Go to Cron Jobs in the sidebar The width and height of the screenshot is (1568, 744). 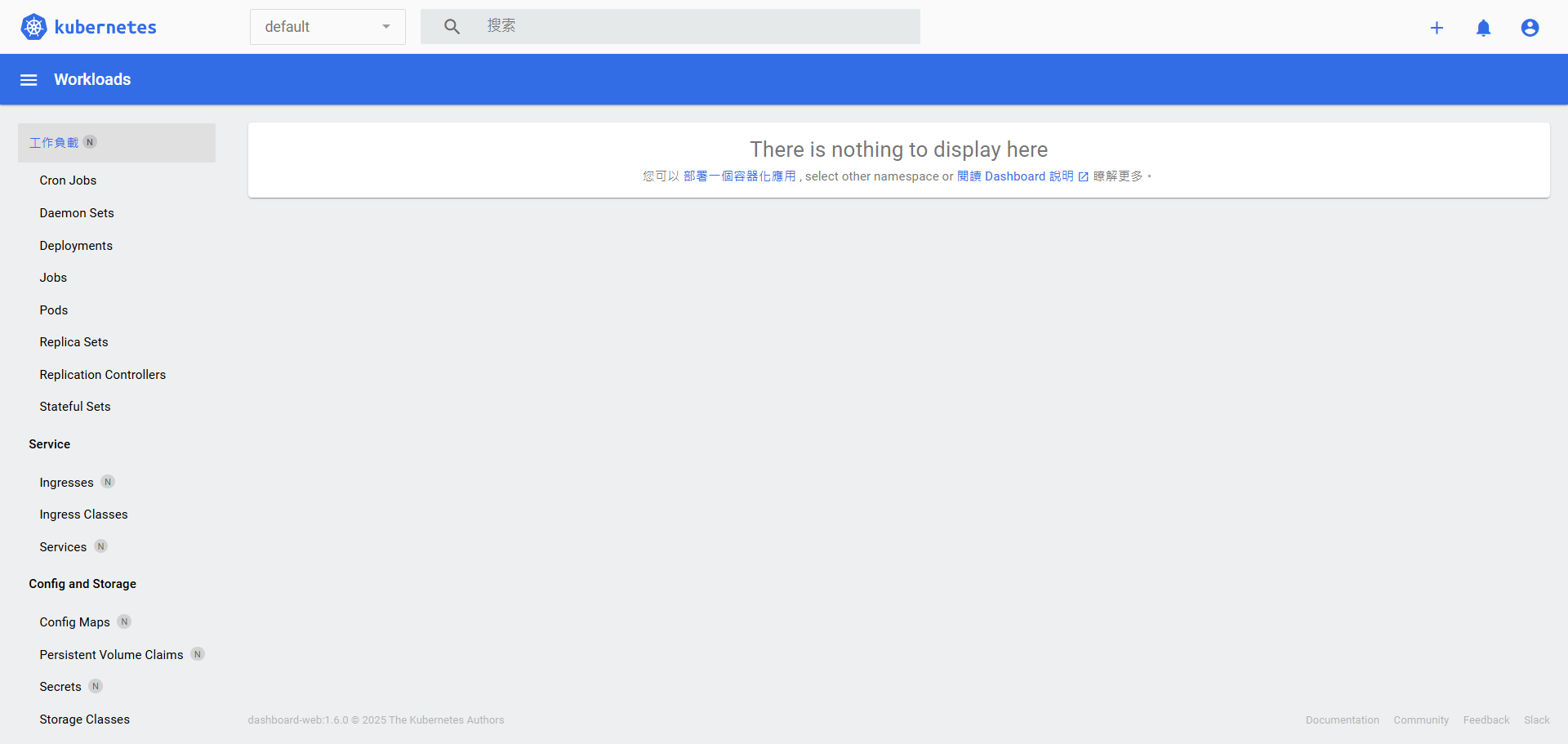click(68, 180)
